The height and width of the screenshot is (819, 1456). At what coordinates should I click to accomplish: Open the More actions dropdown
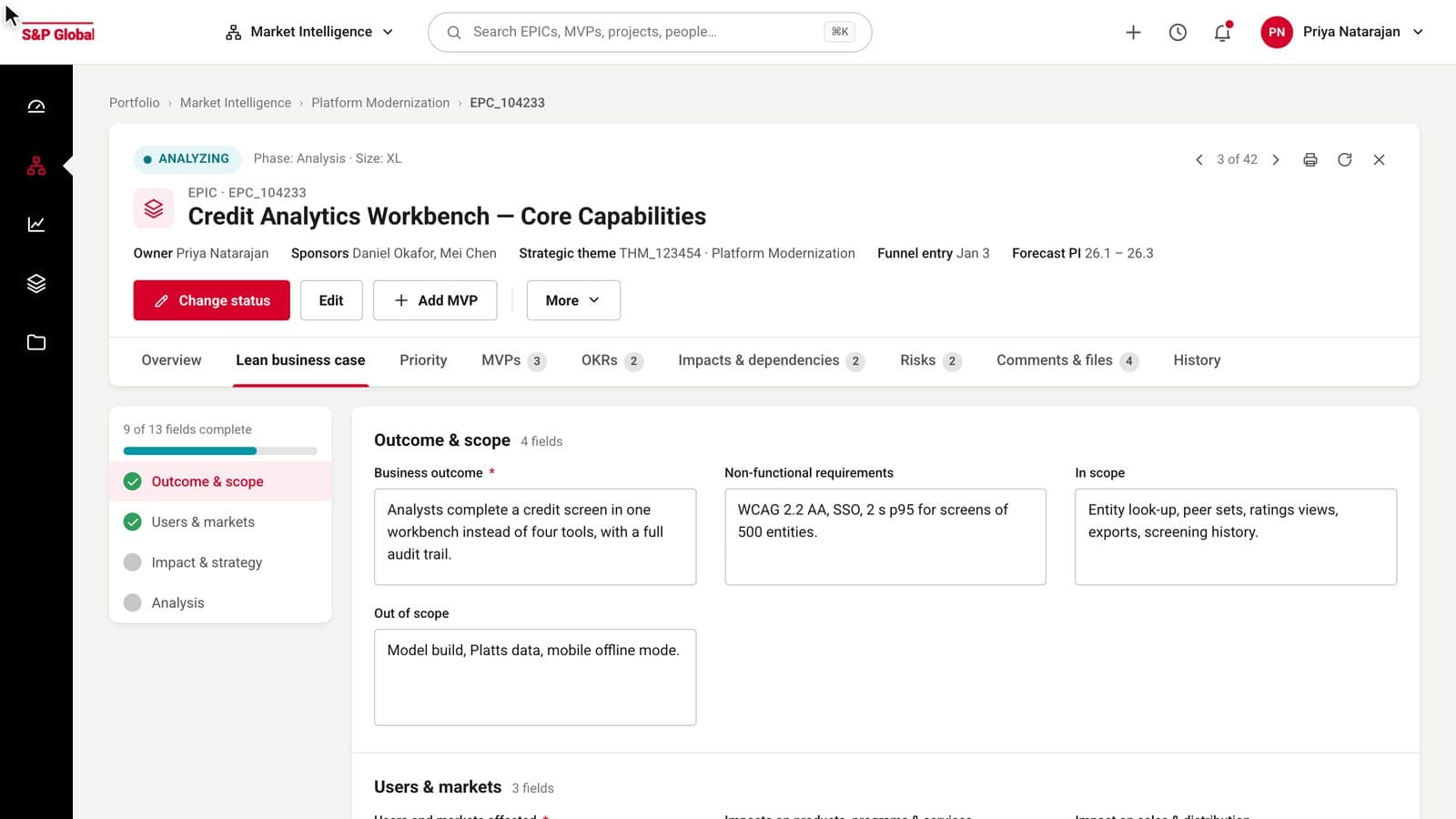point(573,300)
